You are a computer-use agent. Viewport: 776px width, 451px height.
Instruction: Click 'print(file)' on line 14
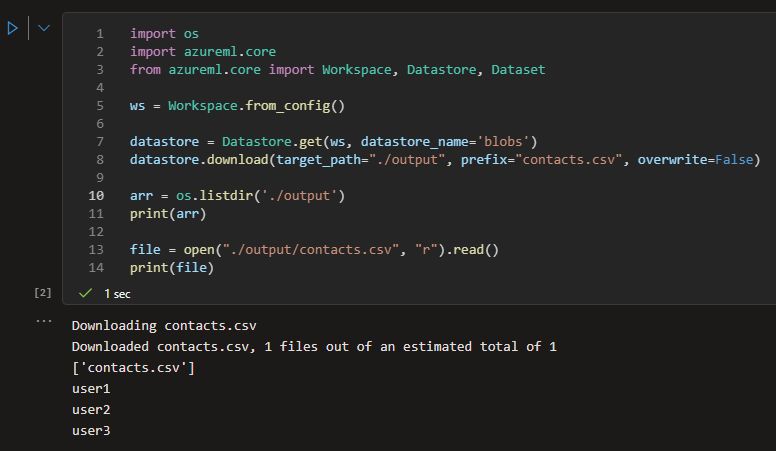(x=172, y=267)
